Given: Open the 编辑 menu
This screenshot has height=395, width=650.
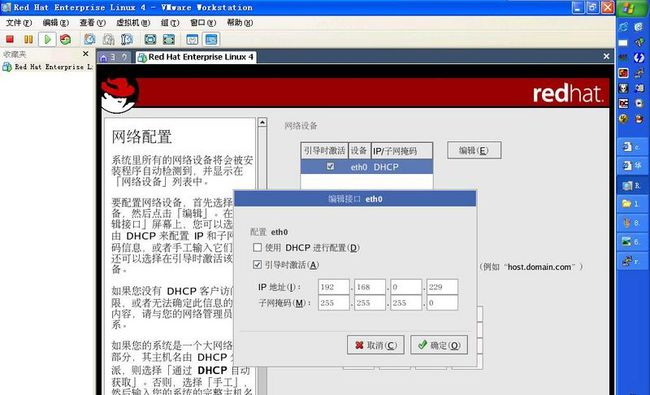Looking at the screenshot, I should pos(56,22).
